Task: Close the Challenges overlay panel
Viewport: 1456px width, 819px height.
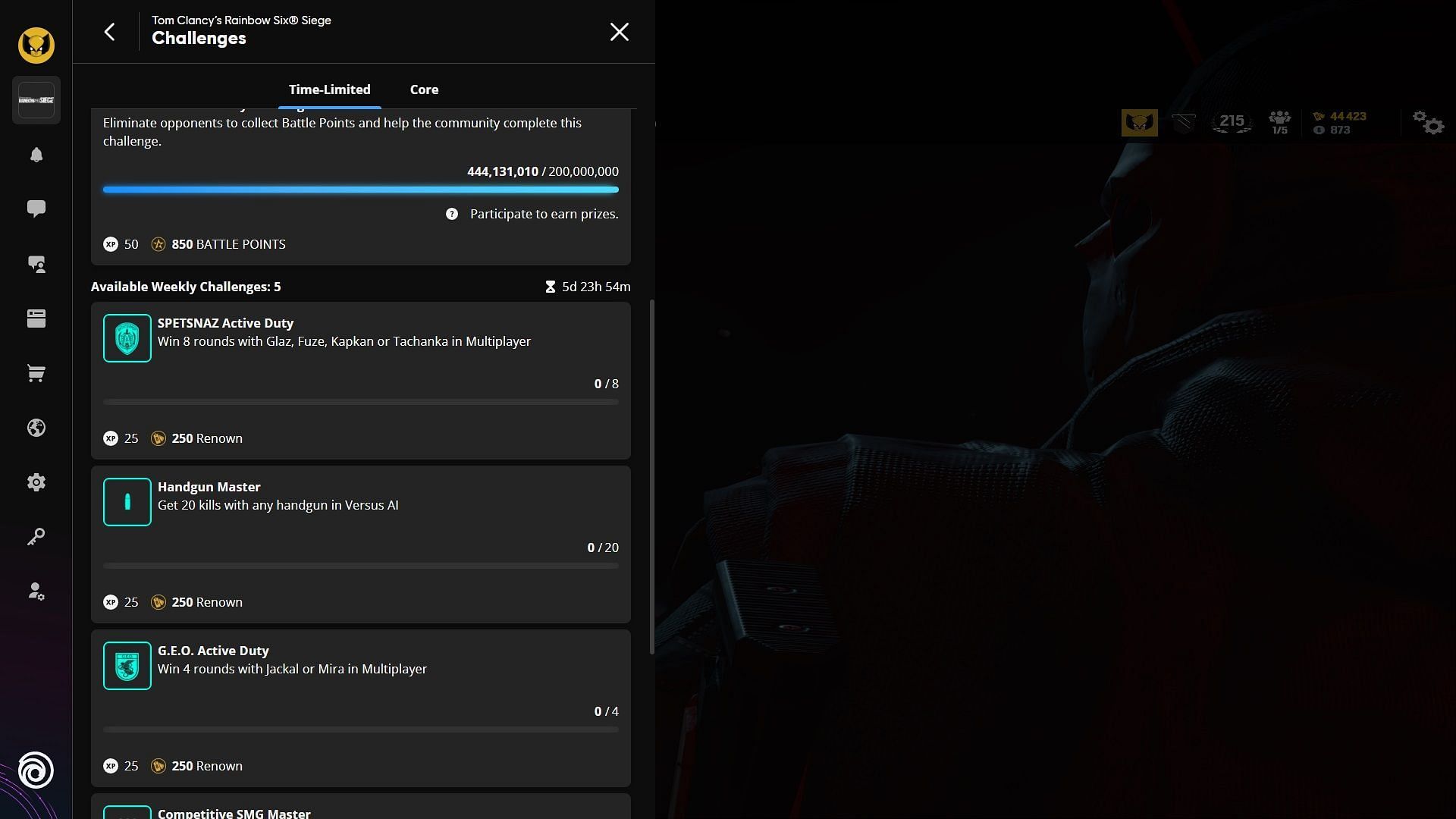Action: coord(620,32)
